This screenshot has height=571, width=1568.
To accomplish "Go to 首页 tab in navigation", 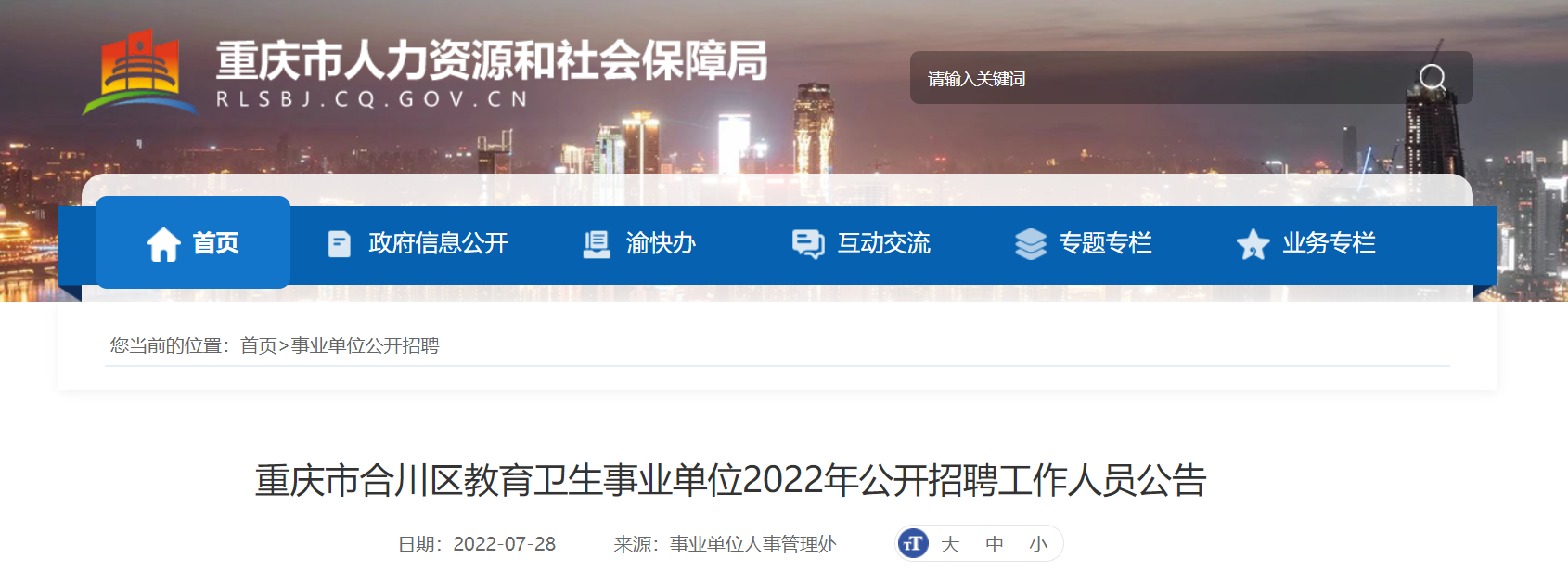I will click(193, 242).
